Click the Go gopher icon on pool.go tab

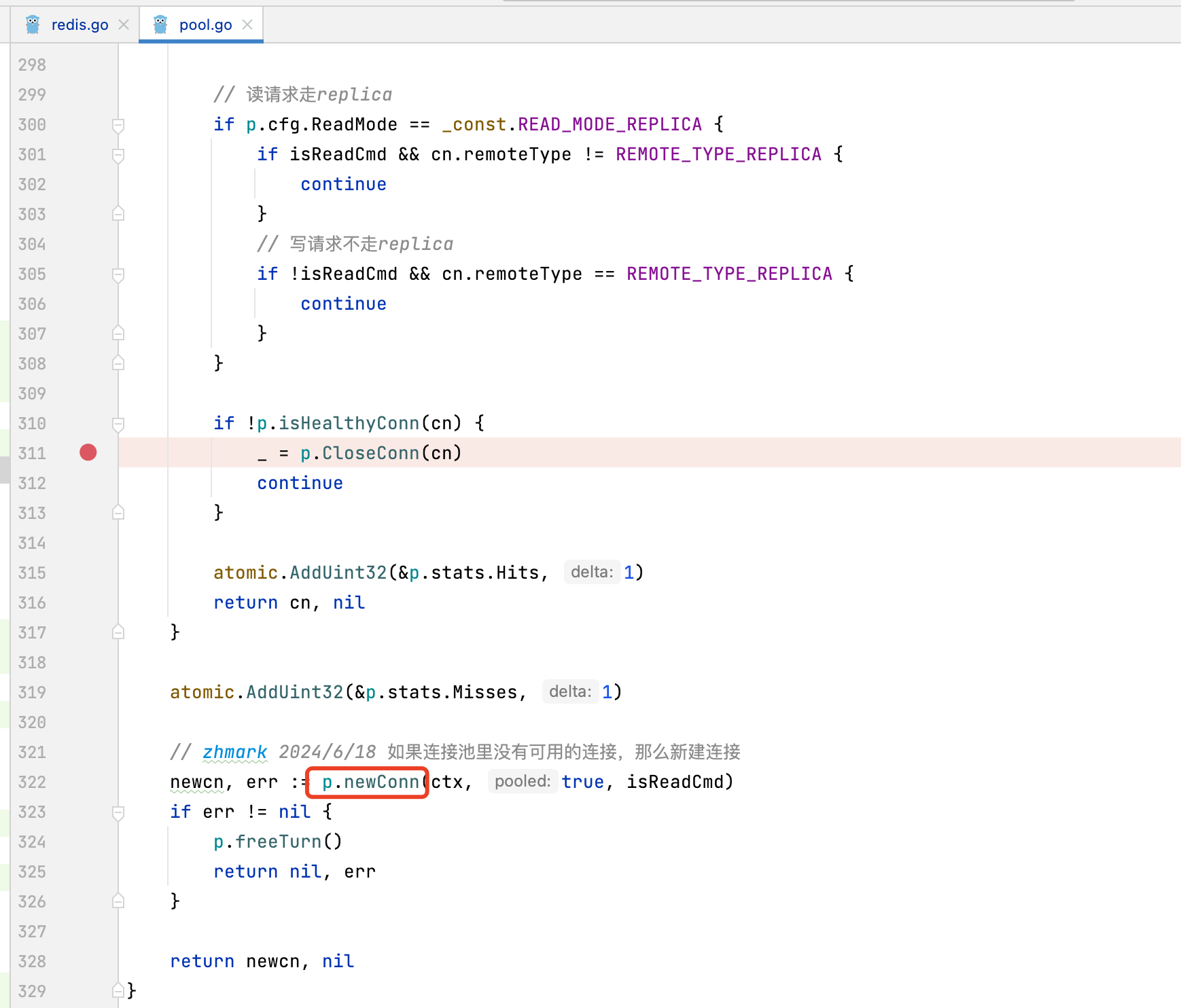(x=160, y=24)
